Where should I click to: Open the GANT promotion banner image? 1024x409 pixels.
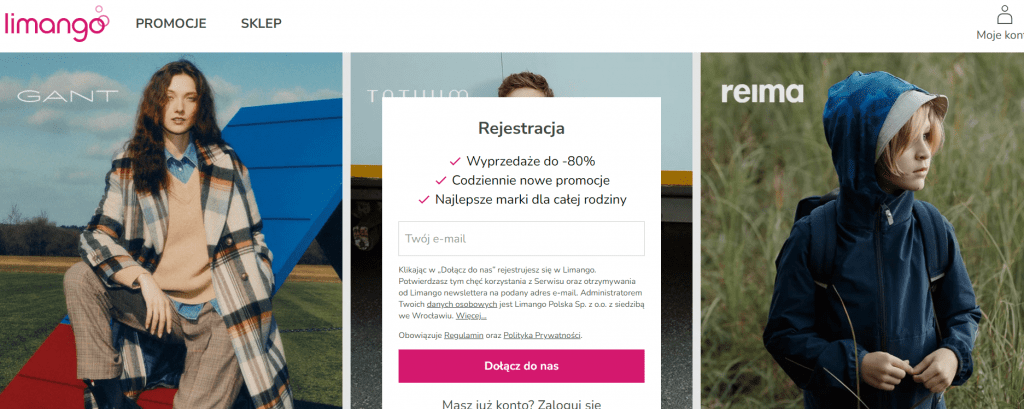tap(171, 231)
